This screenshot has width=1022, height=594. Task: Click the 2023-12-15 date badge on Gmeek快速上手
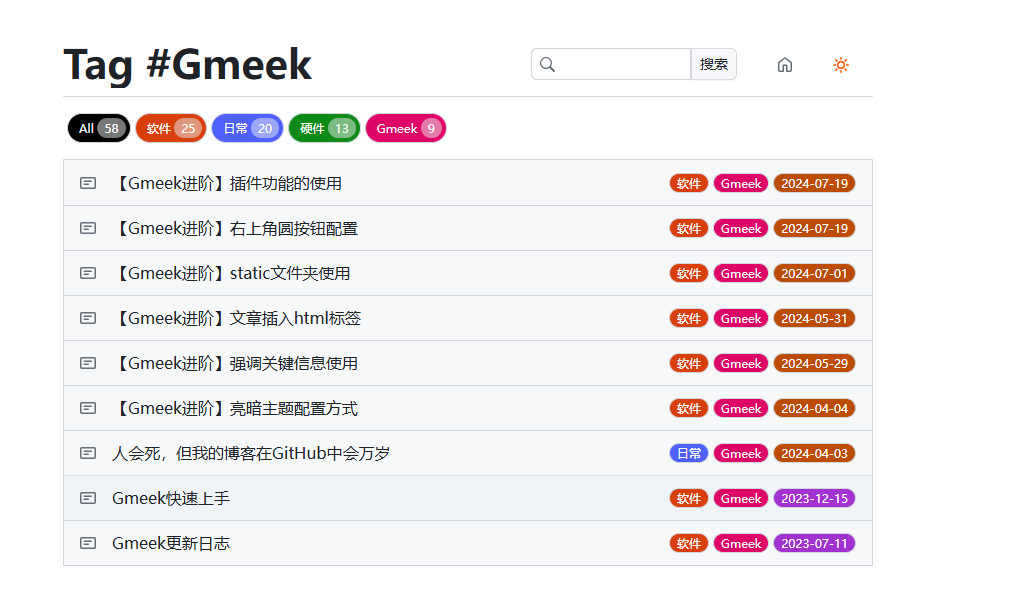pos(814,497)
